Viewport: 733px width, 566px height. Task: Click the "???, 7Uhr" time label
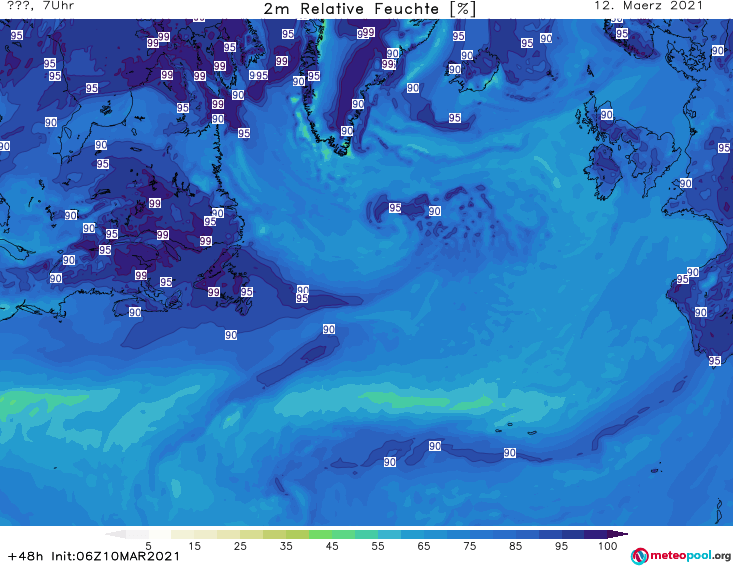pos(41,6)
